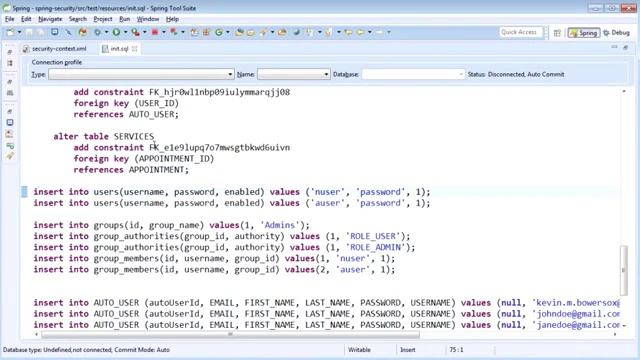The height and width of the screenshot is (360, 640).
Task: Click the Debug bug toolbar icon
Action: point(97,32)
